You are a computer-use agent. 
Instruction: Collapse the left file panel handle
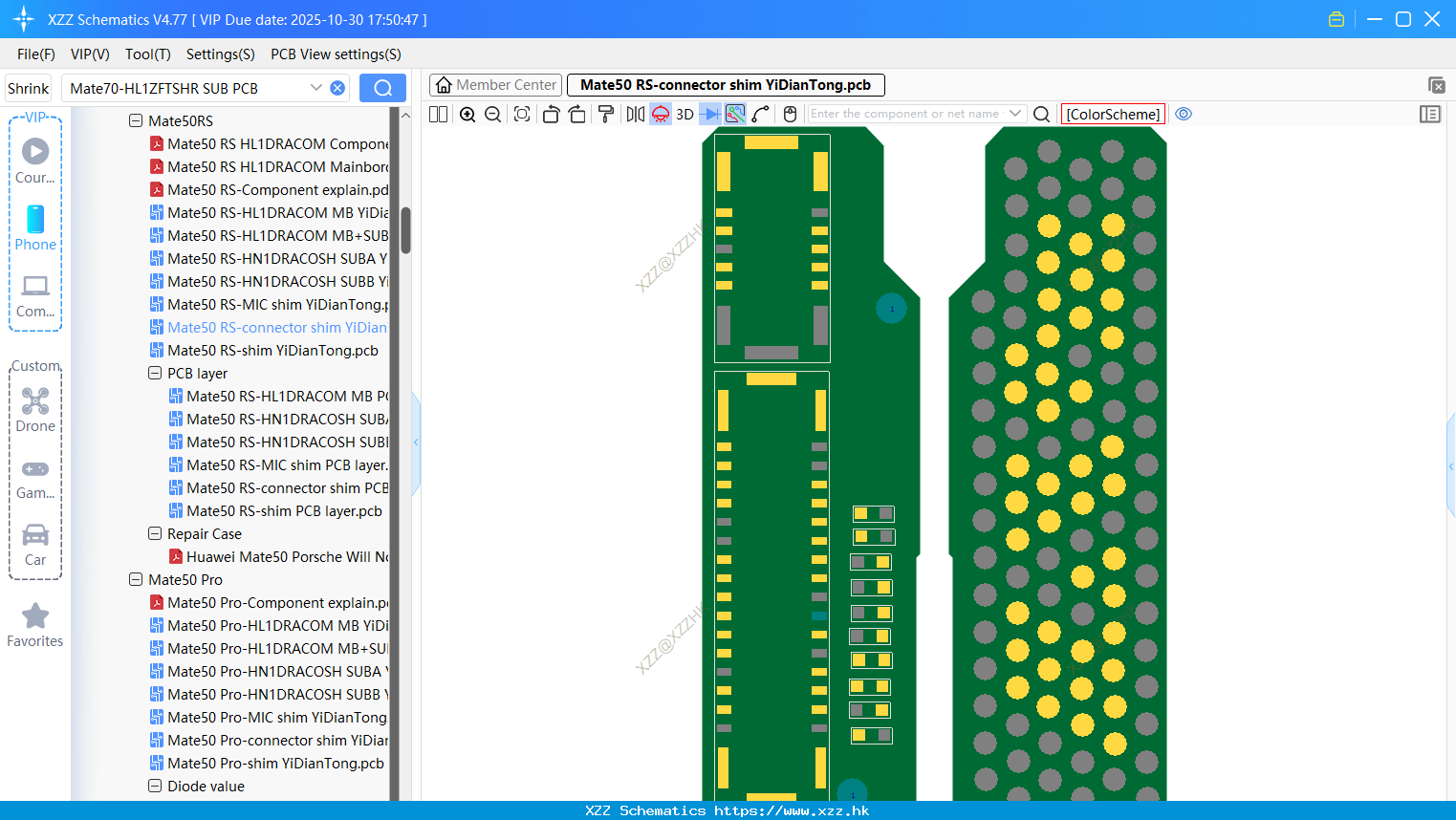(x=416, y=442)
